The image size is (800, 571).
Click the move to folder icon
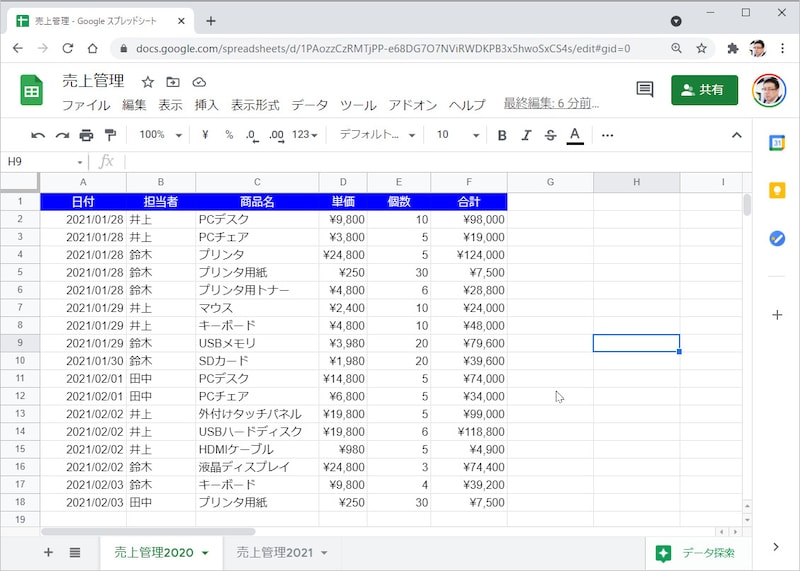click(173, 82)
